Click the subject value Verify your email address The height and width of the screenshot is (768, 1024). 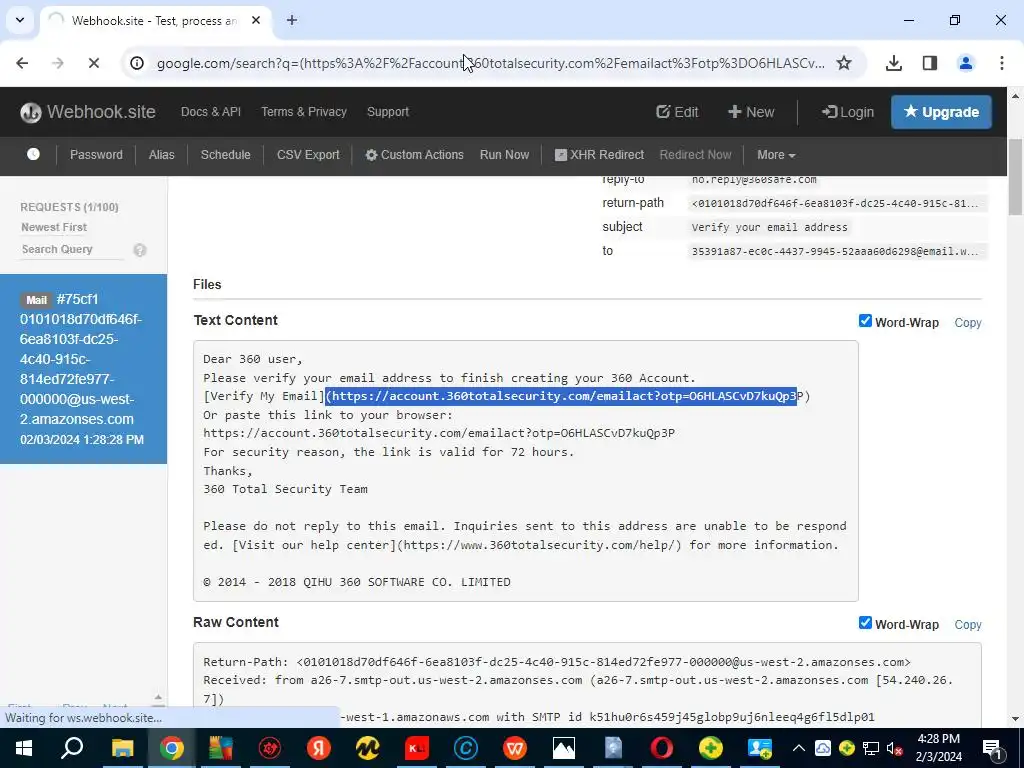(x=769, y=227)
